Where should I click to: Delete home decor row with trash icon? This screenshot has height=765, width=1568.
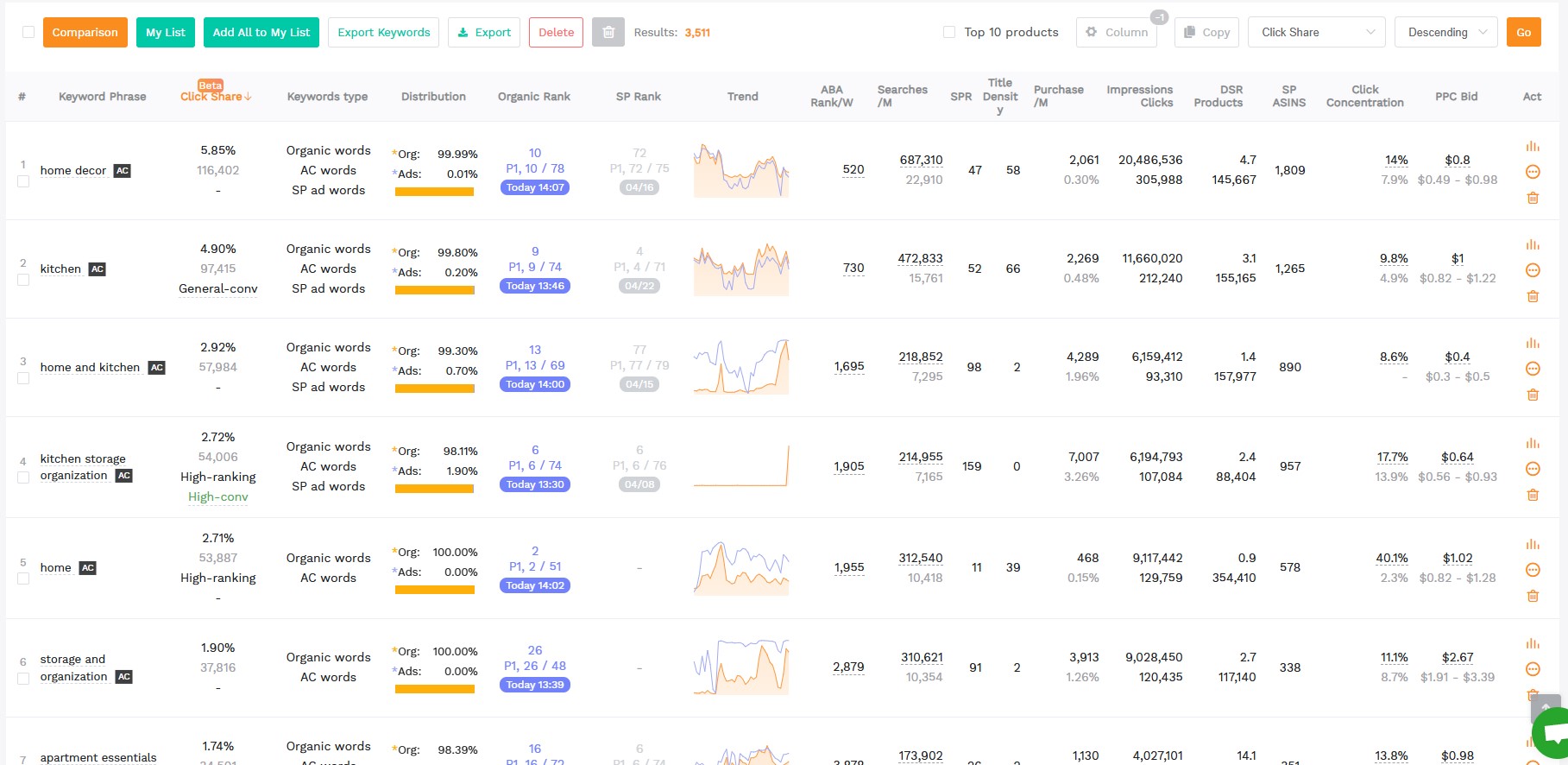pos(1533,198)
